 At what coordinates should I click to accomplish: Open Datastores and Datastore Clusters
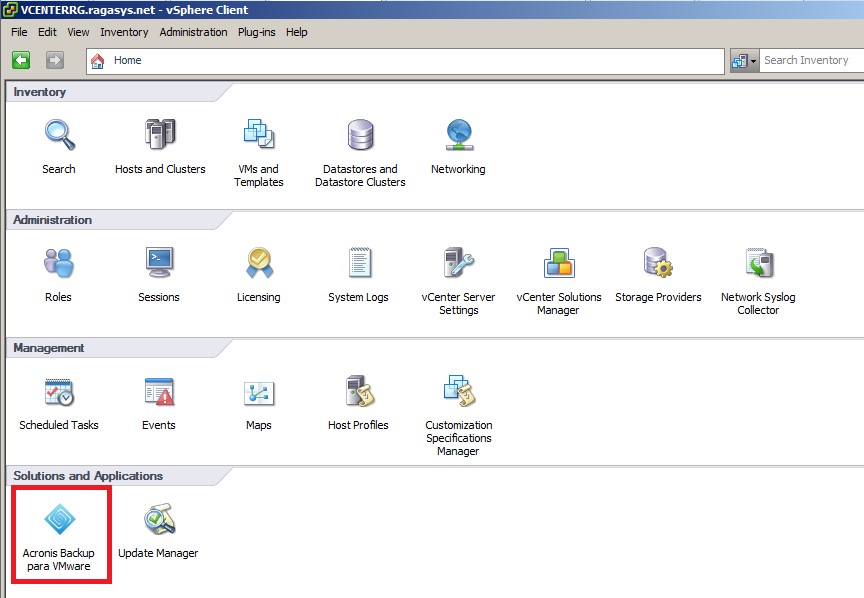point(360,134)
